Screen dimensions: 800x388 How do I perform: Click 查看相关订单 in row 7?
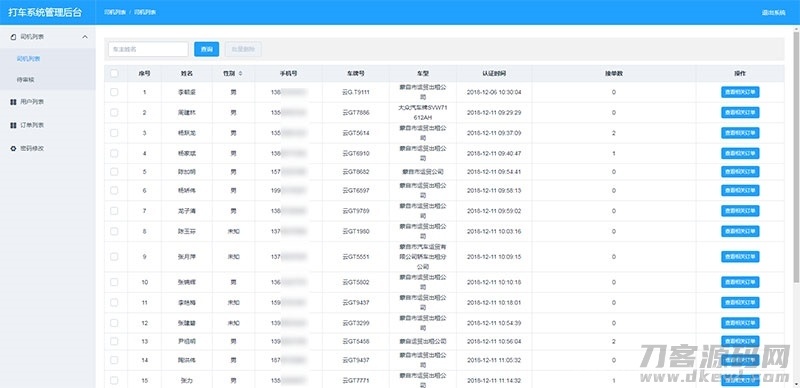click(x=740, y=210)
